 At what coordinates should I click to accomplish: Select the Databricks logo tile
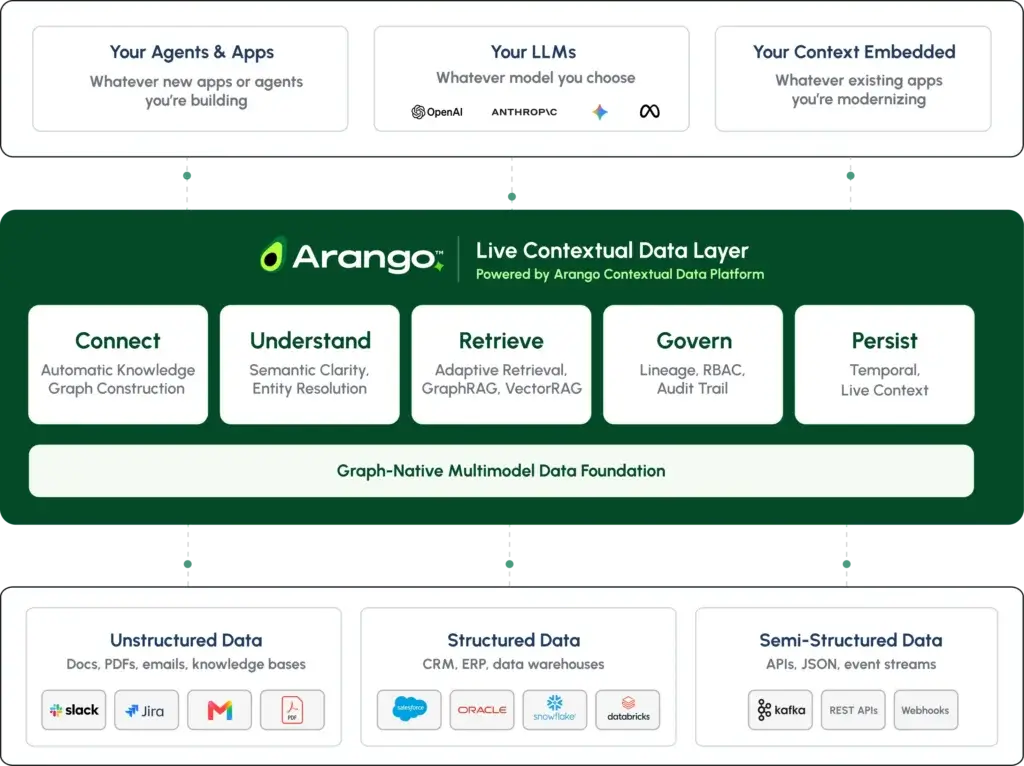tap(628, 710)
